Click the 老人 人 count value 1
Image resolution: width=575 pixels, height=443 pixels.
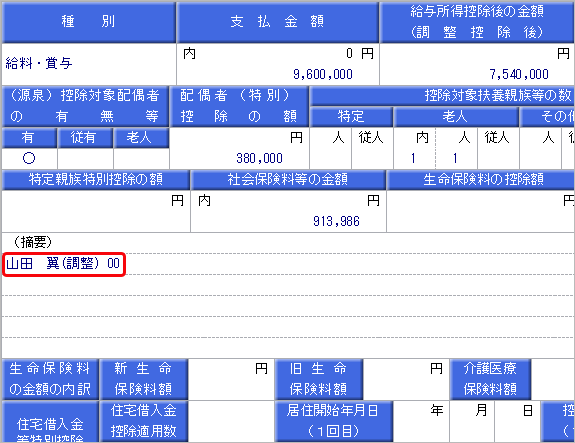[x=455, y=158]
